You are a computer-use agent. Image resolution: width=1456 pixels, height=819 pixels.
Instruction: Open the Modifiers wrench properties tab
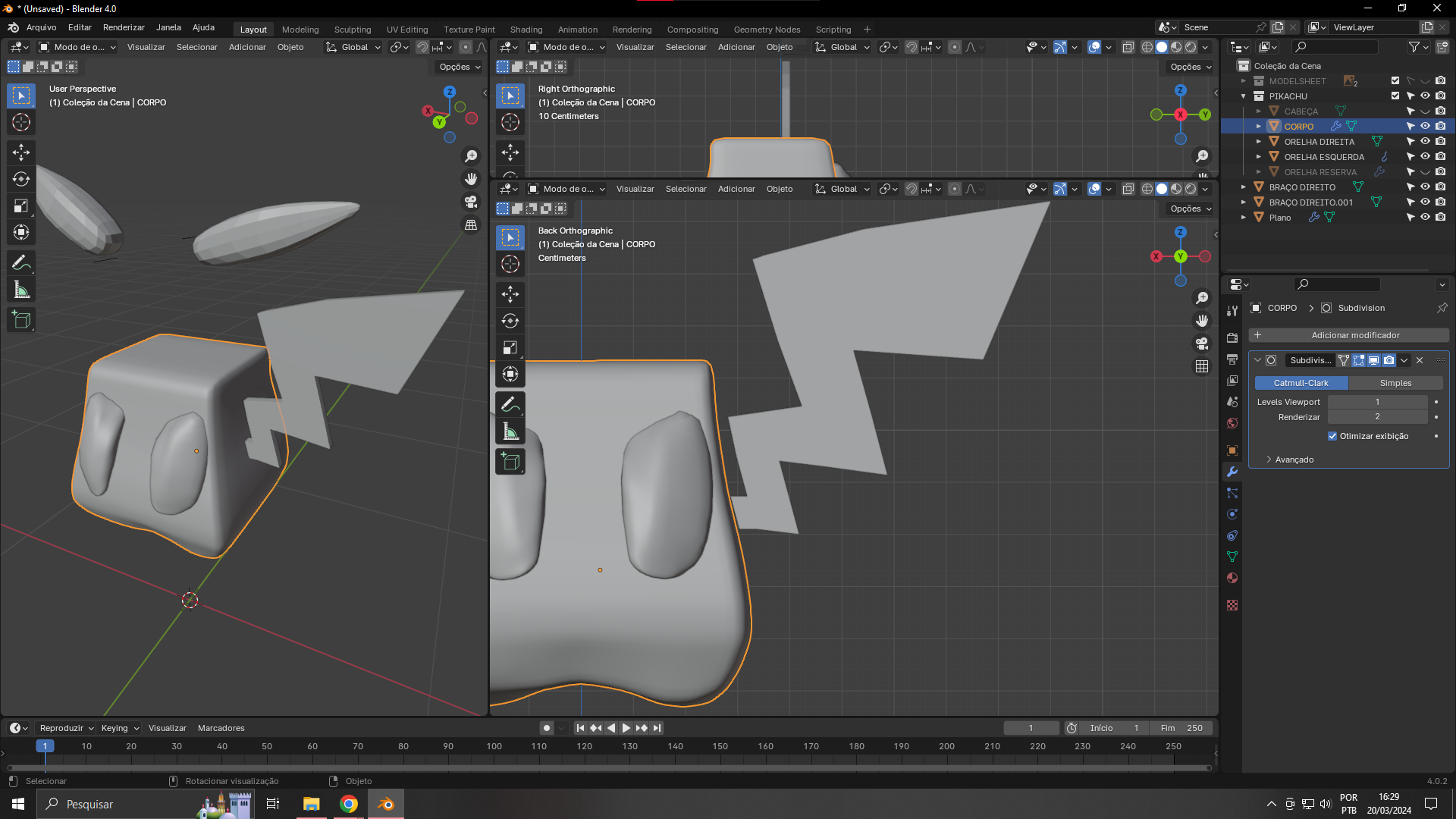coord(1232,472)
